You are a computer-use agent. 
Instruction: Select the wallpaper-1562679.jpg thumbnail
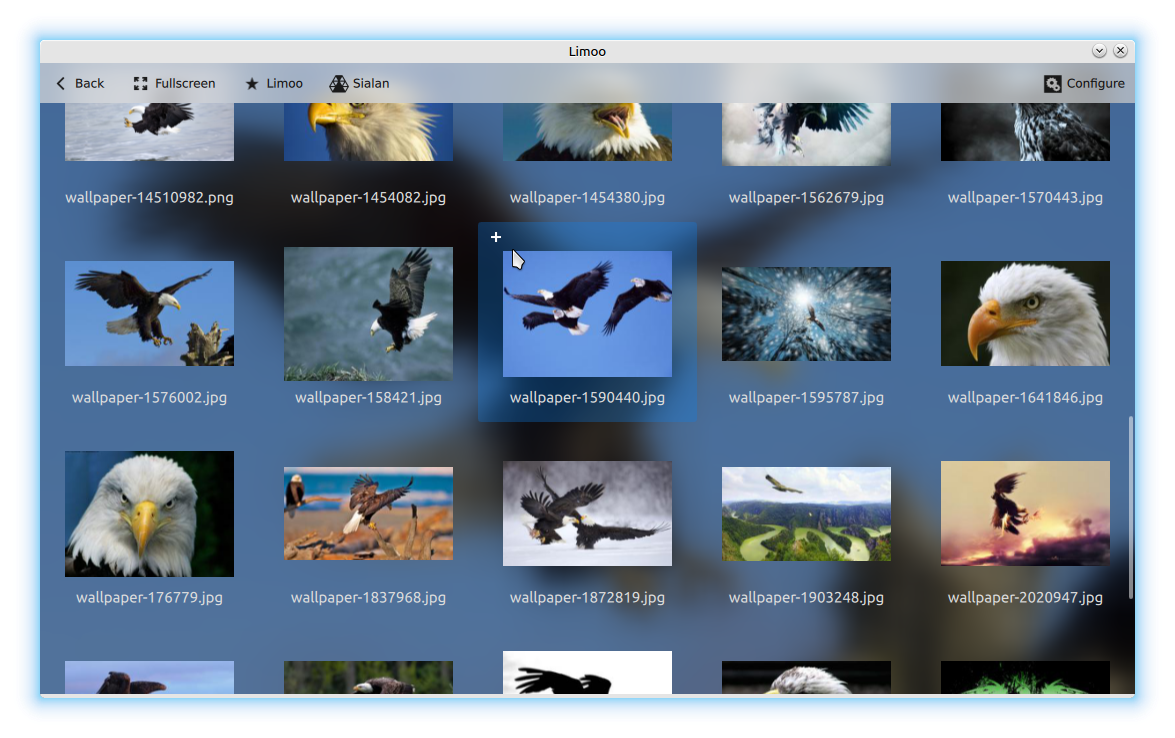pos(806,134)
